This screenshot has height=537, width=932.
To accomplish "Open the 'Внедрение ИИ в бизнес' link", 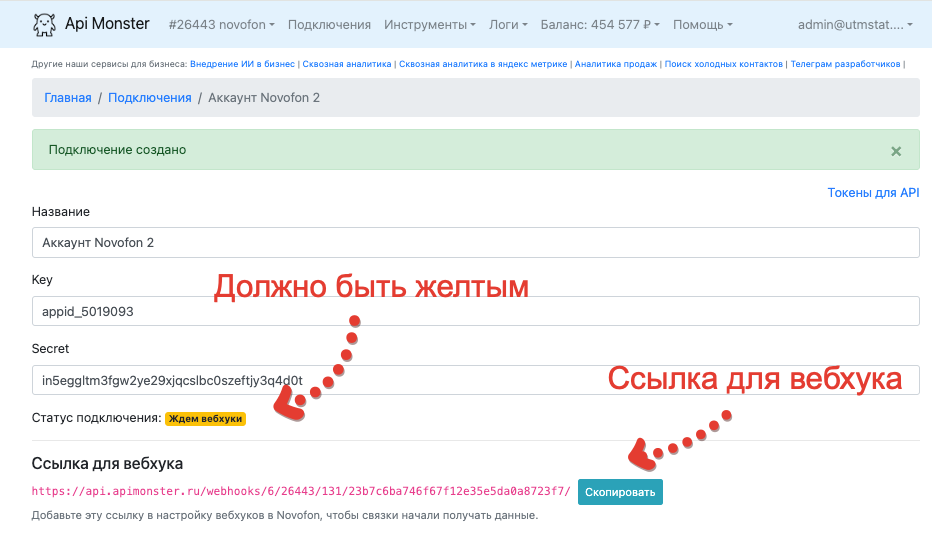I will pyautogui.click(x=242, y=64).
